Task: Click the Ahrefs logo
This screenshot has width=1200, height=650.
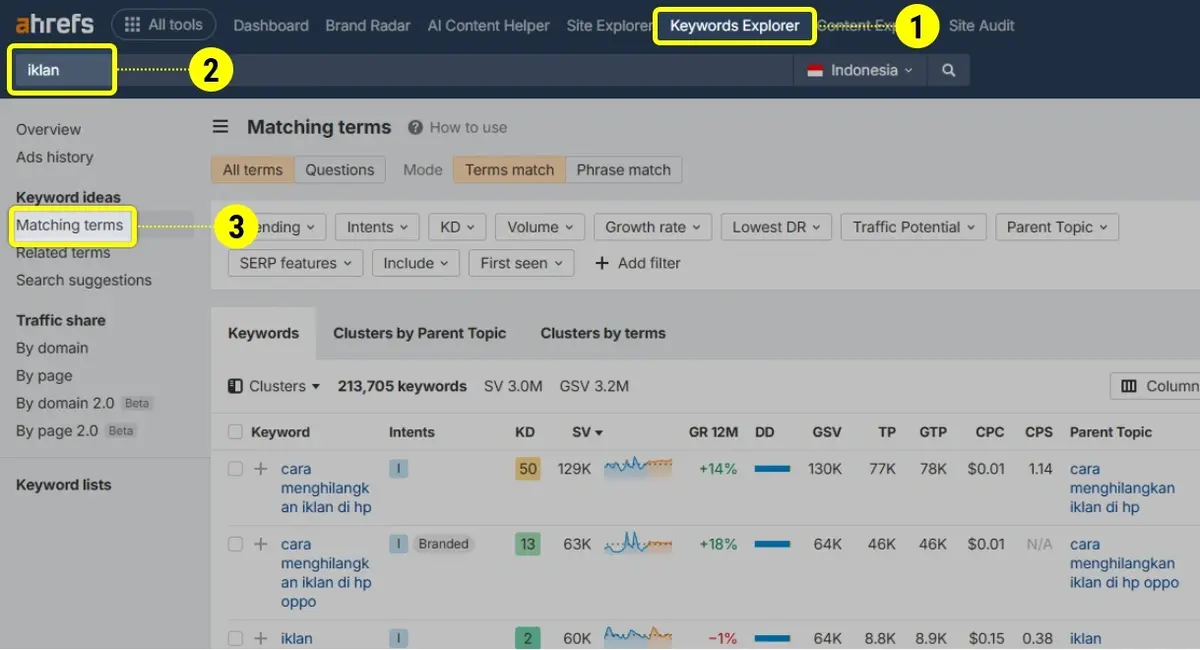Action: pos(55,25)
